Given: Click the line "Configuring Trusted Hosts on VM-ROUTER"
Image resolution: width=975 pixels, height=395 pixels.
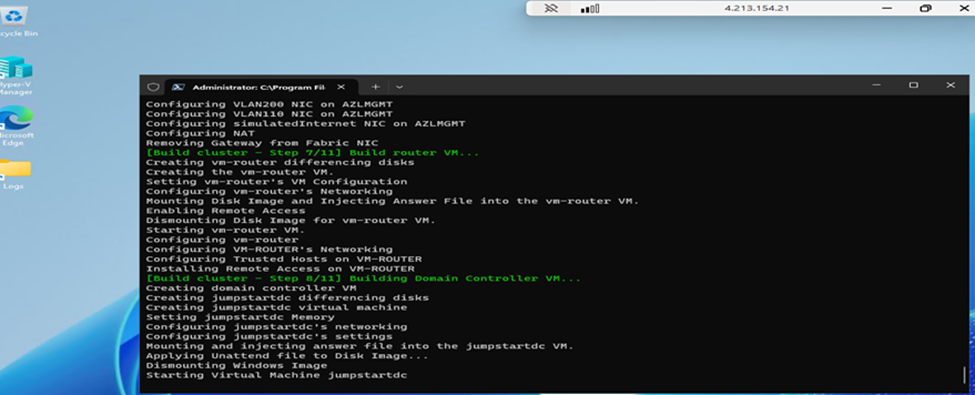Looking at the screenshot, I should [x=284, y=259].
